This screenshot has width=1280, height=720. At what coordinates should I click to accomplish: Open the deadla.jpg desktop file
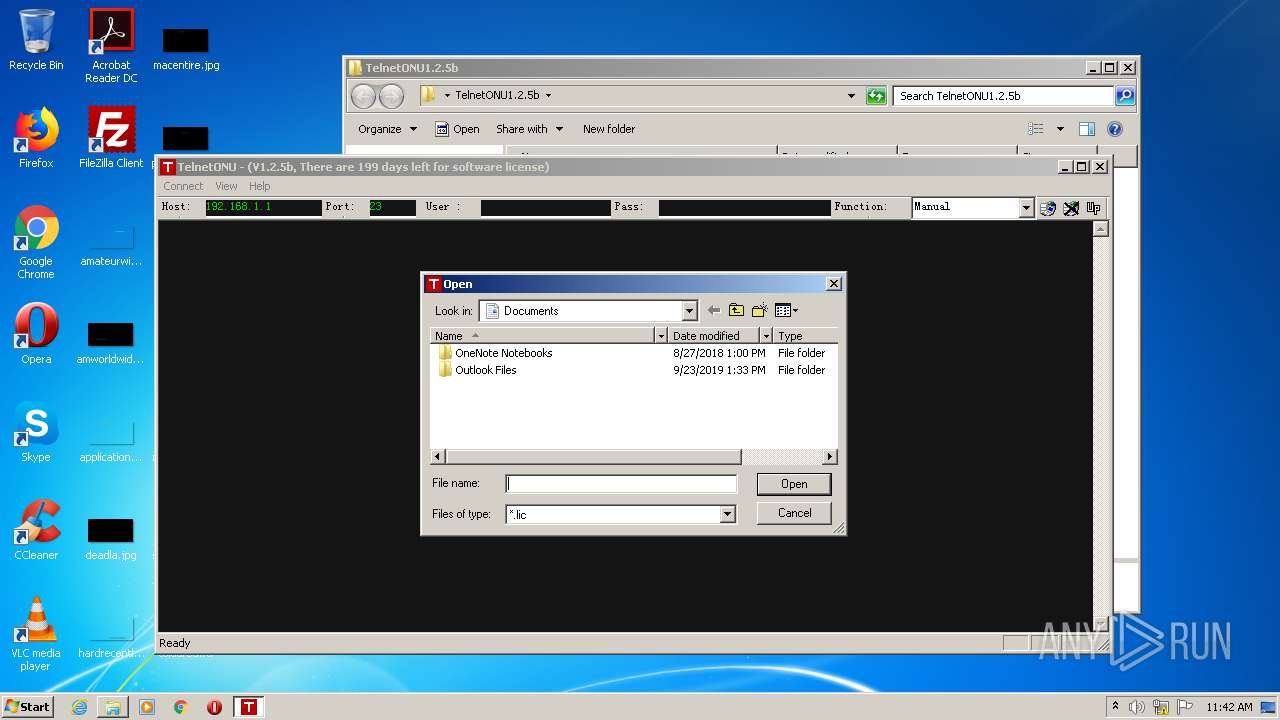coord(111,538)
